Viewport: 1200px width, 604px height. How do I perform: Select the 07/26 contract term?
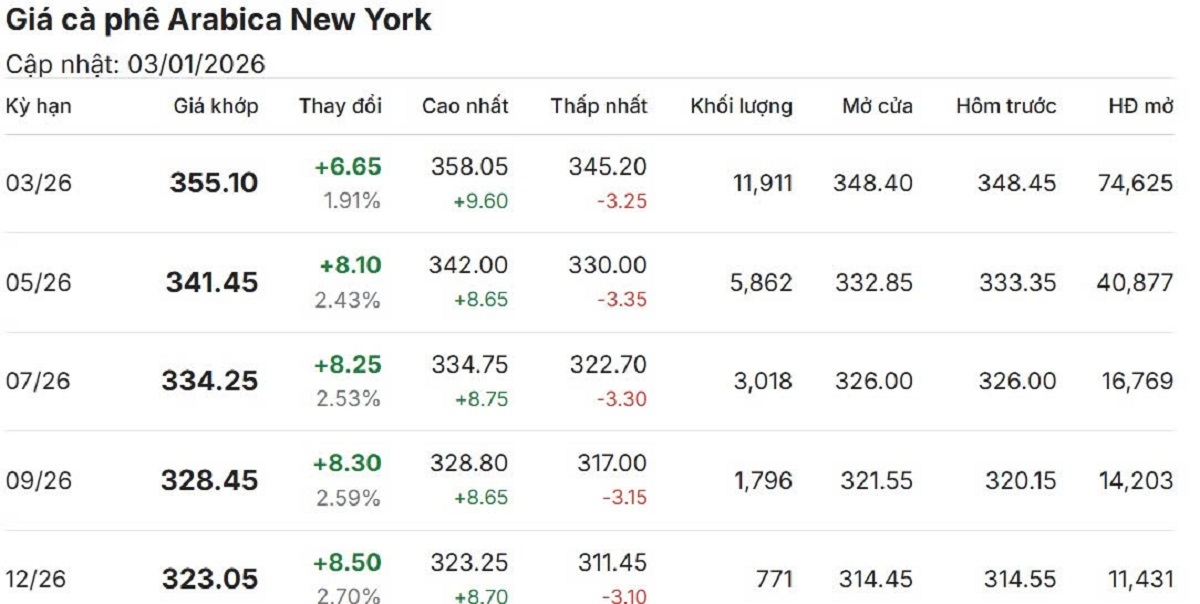pyautogui.click(x=39, y=381)
